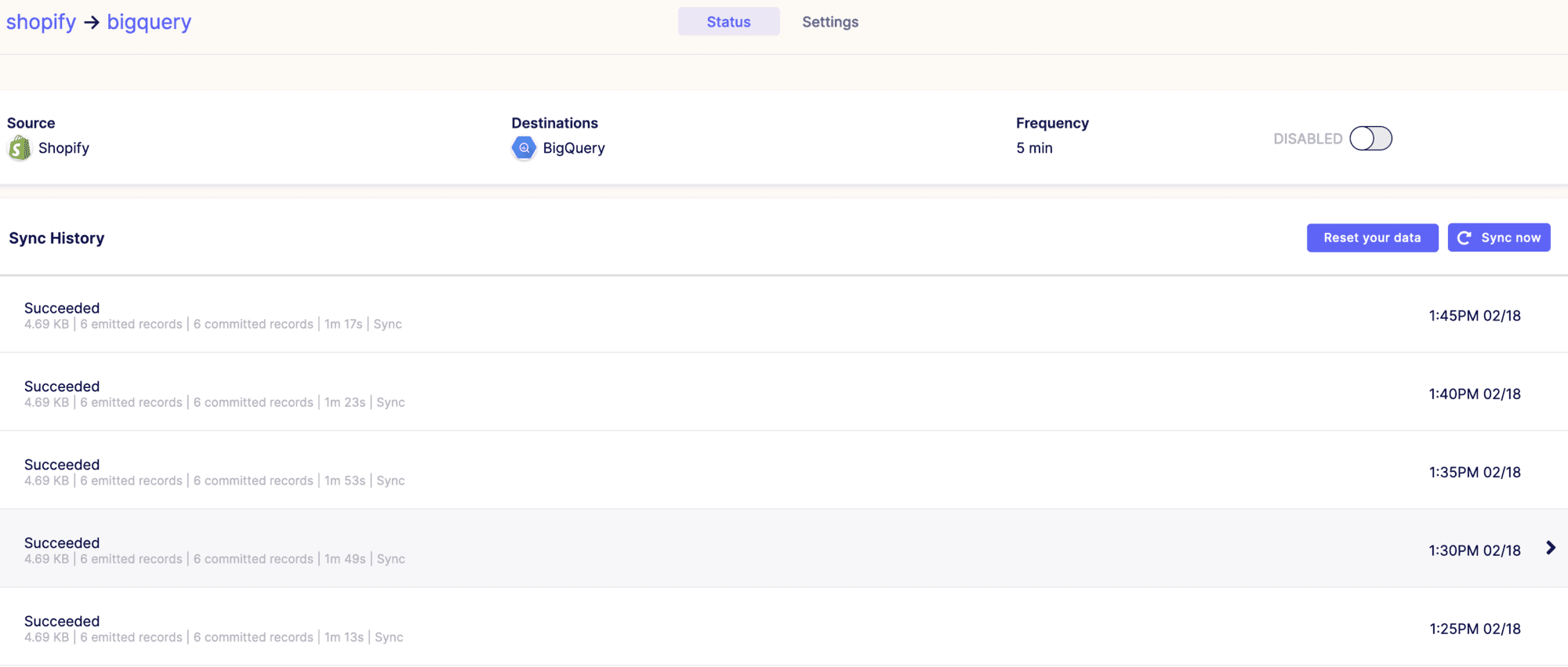Click the DISABLED status label

(x=1308, y=139)
